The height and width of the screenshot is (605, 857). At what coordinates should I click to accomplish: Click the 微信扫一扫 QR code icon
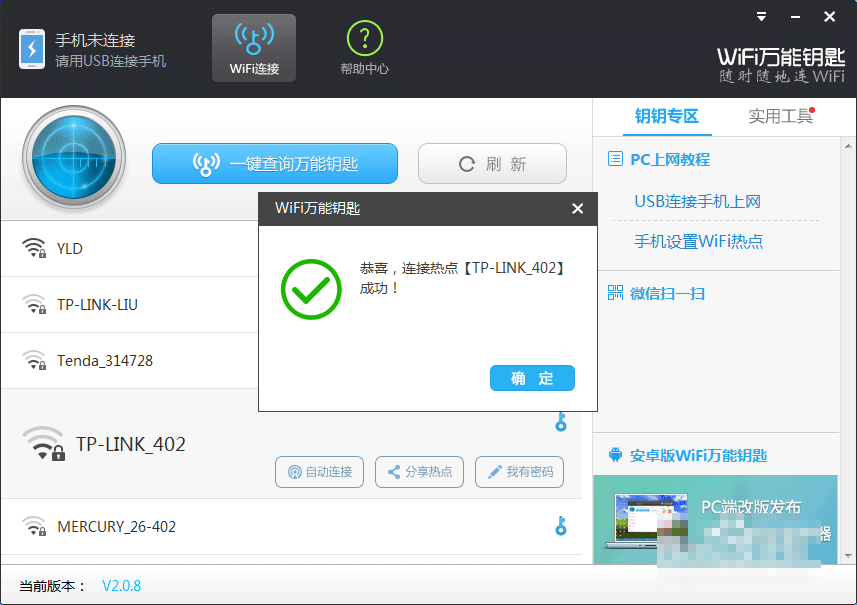(616, 294)
